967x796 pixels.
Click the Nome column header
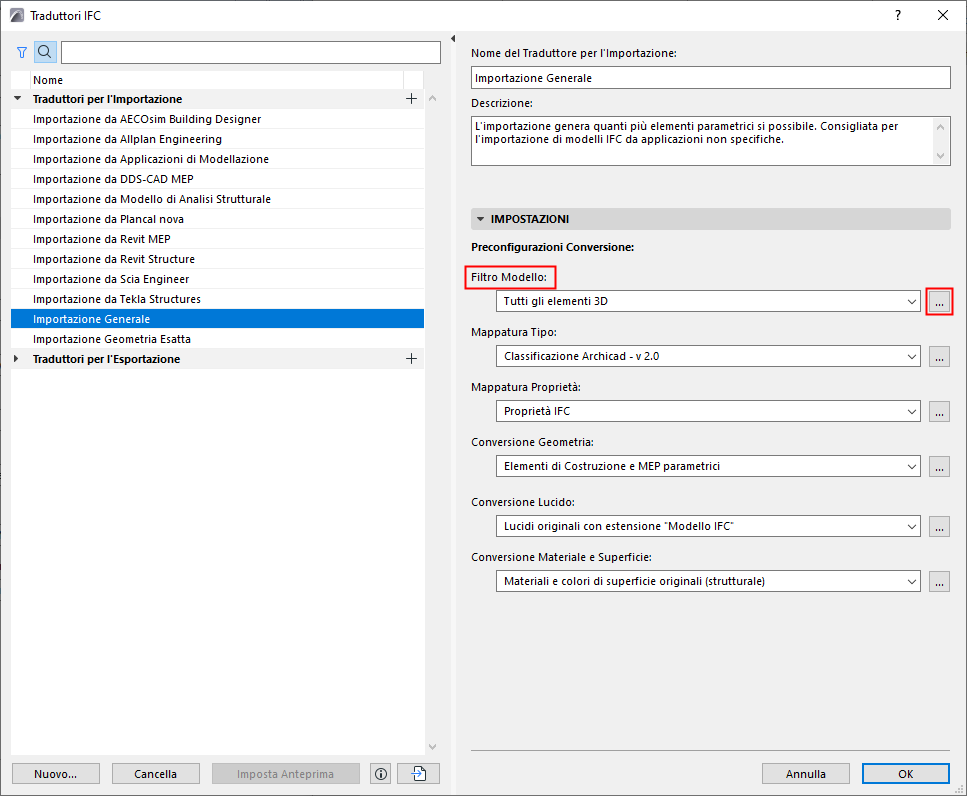217,80
